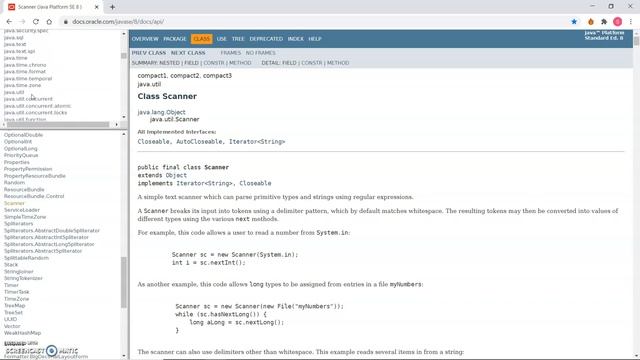Open the INDEX navigation item
Image resolution: width=640 pixels, height=360 pixels.
point(296,39)
